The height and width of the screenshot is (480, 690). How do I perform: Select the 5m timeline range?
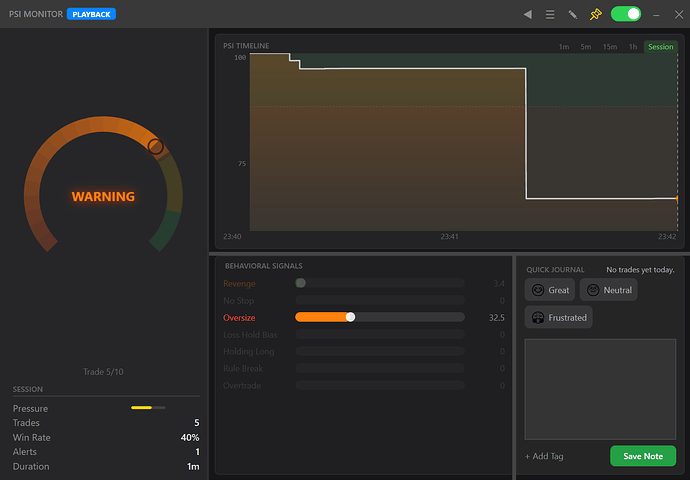[586, 47]
